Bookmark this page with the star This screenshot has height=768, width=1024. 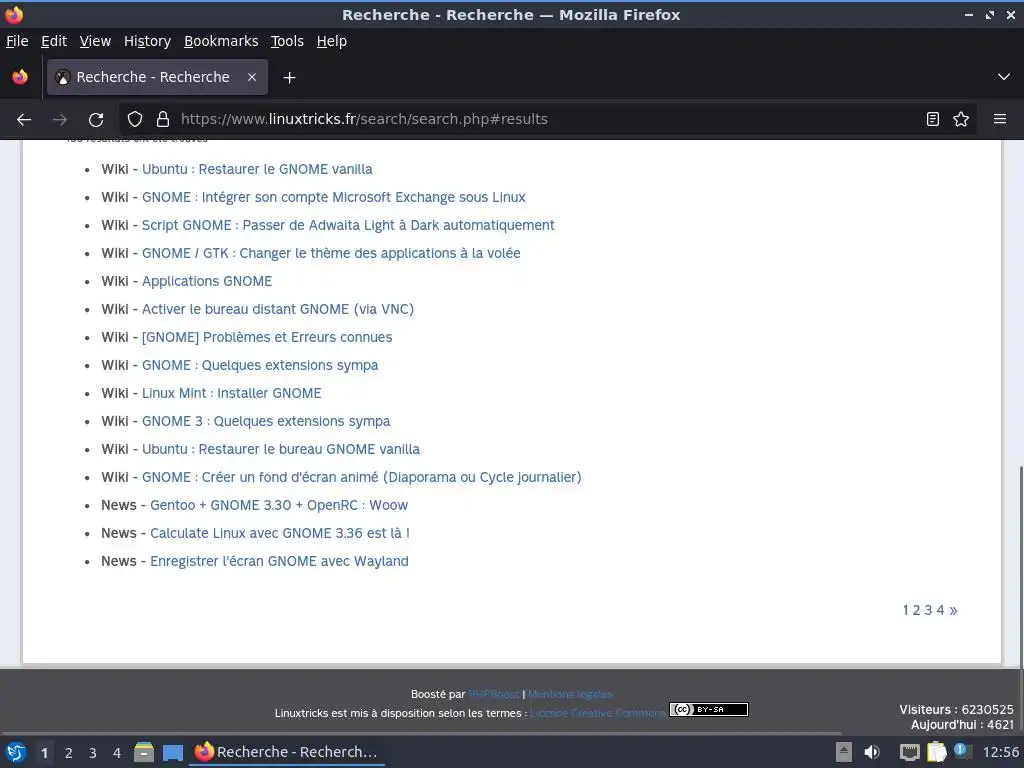[x=961, y=120]
